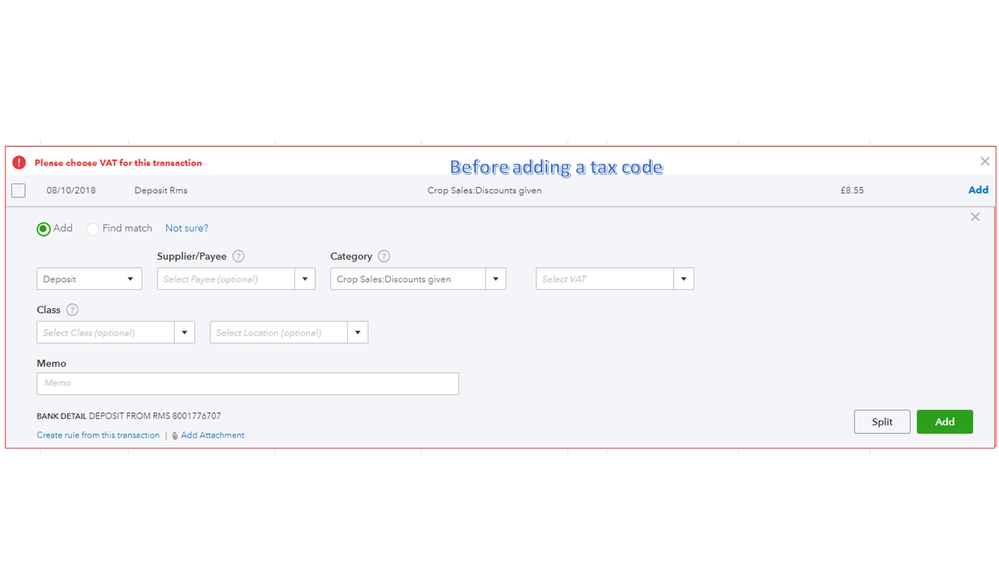Dismiss the VAT error message banner
The image size is (999, 562).
(985, 161)
